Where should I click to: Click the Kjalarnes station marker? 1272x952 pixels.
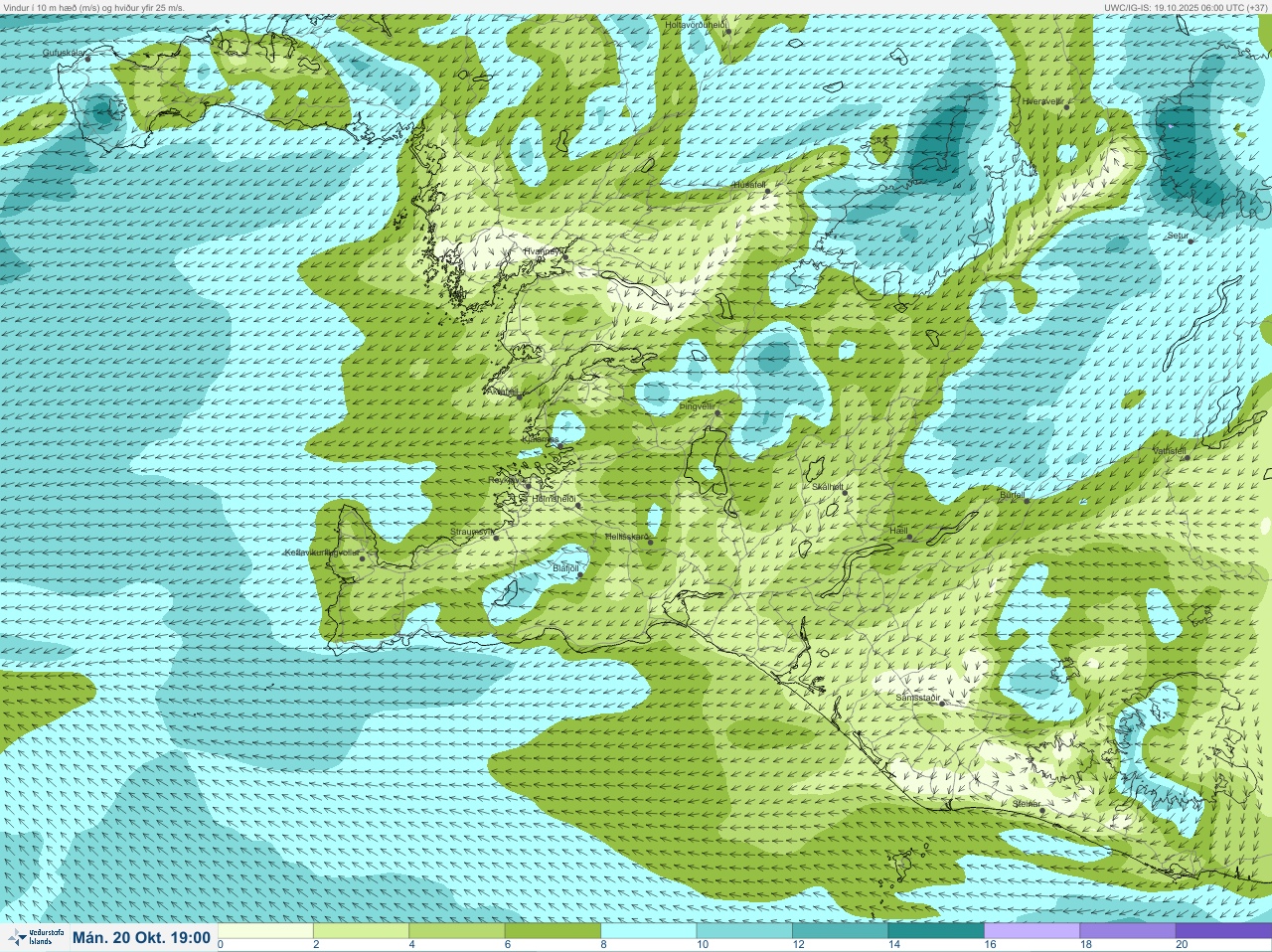coord(560,445)
